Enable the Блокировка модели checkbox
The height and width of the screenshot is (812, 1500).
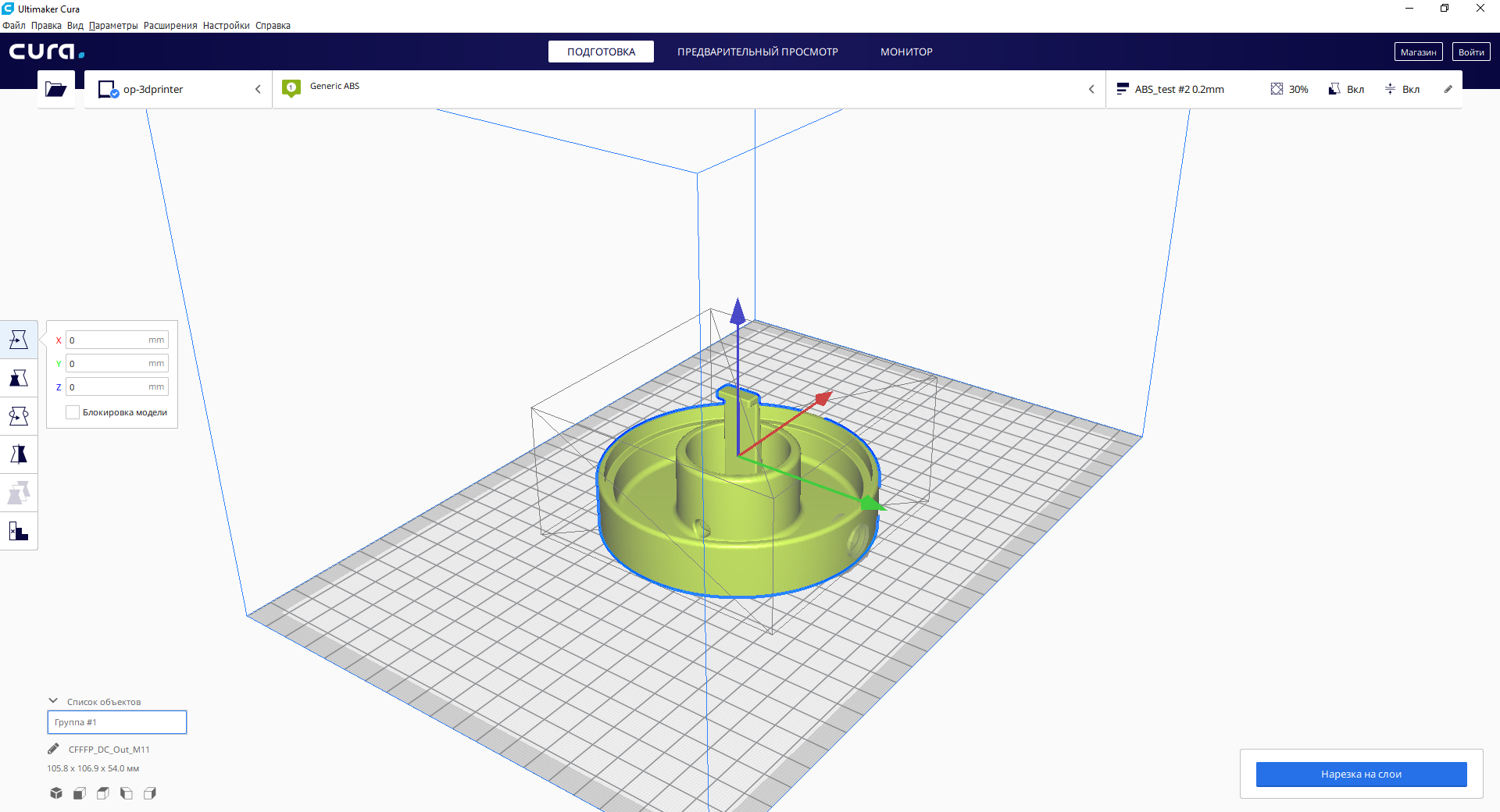(x=73, y=412)
